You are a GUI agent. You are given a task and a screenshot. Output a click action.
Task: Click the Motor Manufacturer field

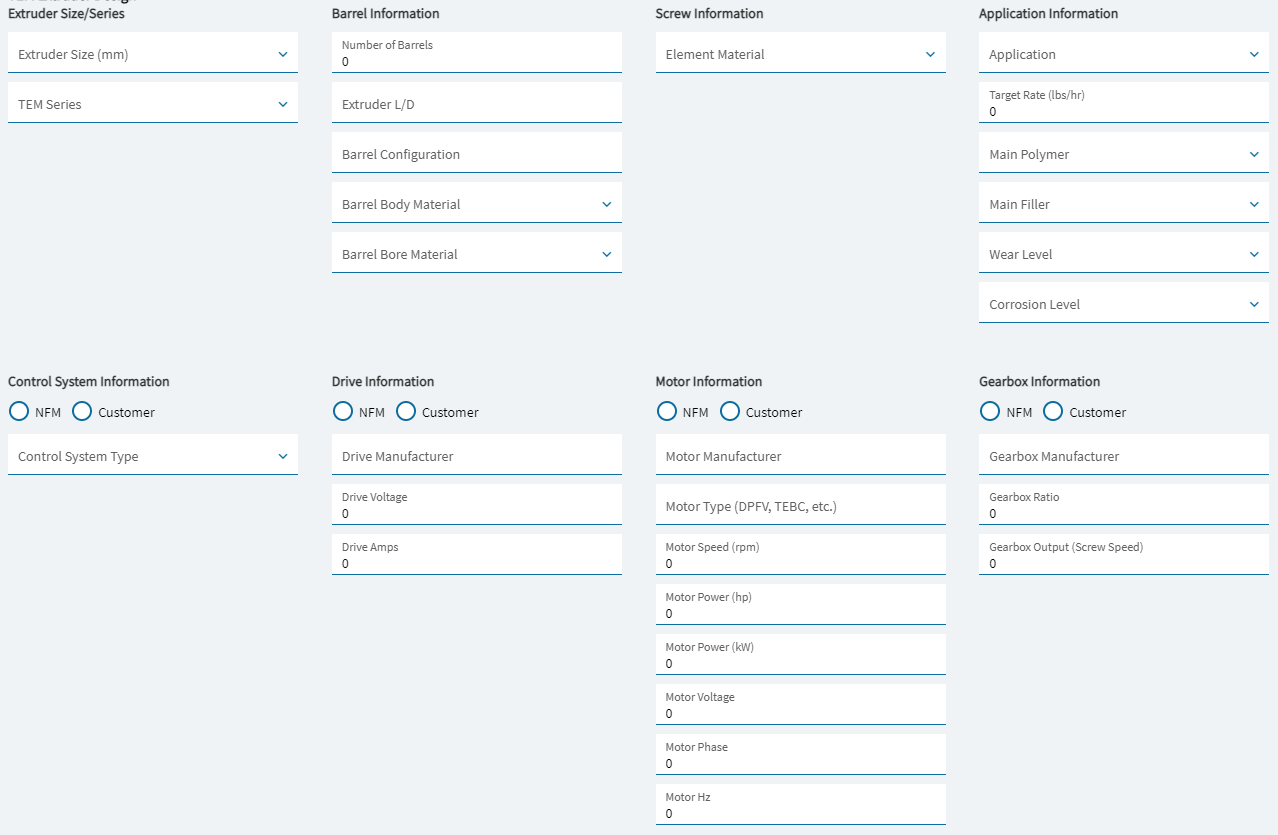coord(800,455)
